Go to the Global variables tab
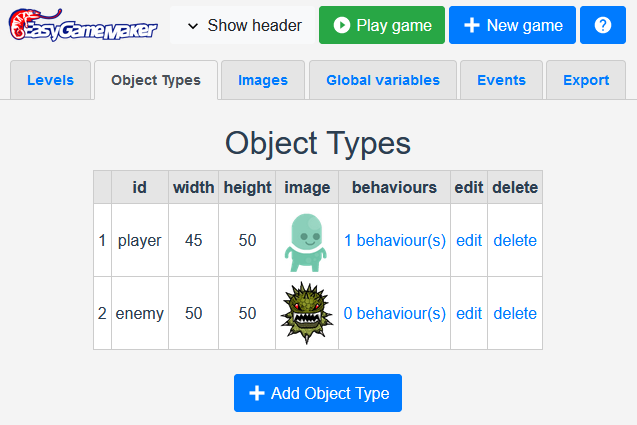637x425 pixels. tap(382, 80)
